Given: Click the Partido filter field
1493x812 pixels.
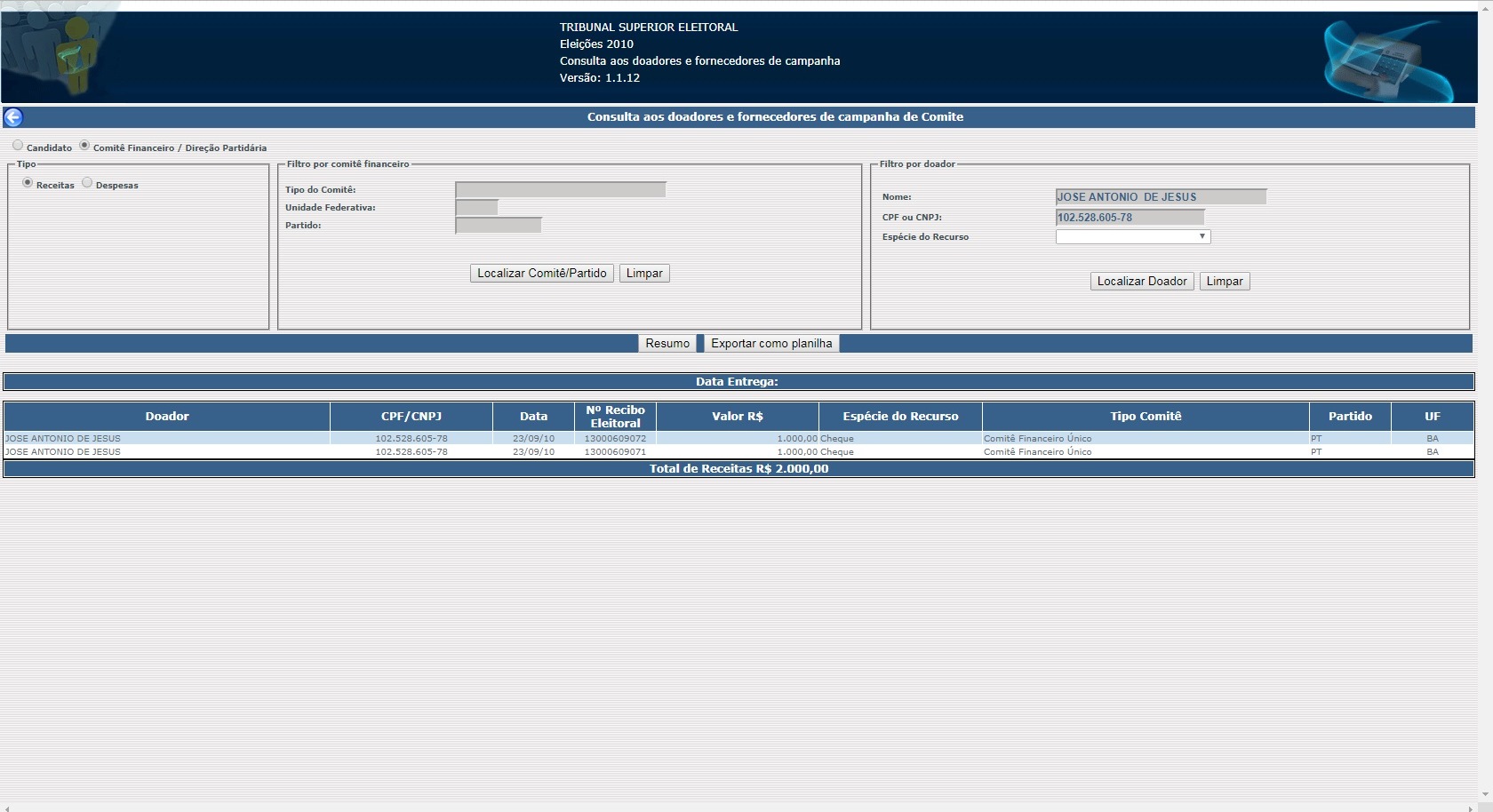Looking at the screenshot, I should 498,226.
